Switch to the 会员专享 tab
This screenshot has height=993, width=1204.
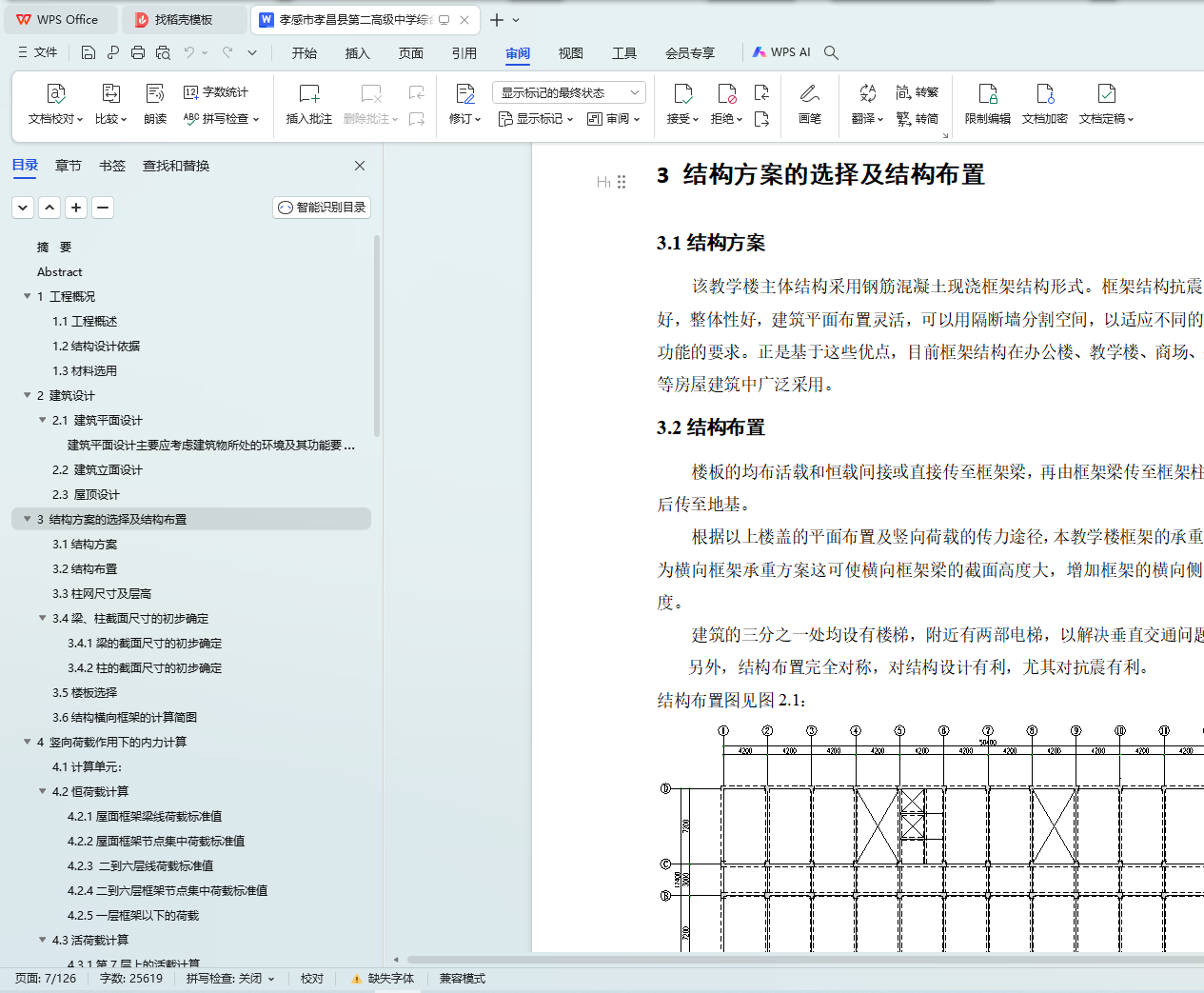click(x=690, y=53)
